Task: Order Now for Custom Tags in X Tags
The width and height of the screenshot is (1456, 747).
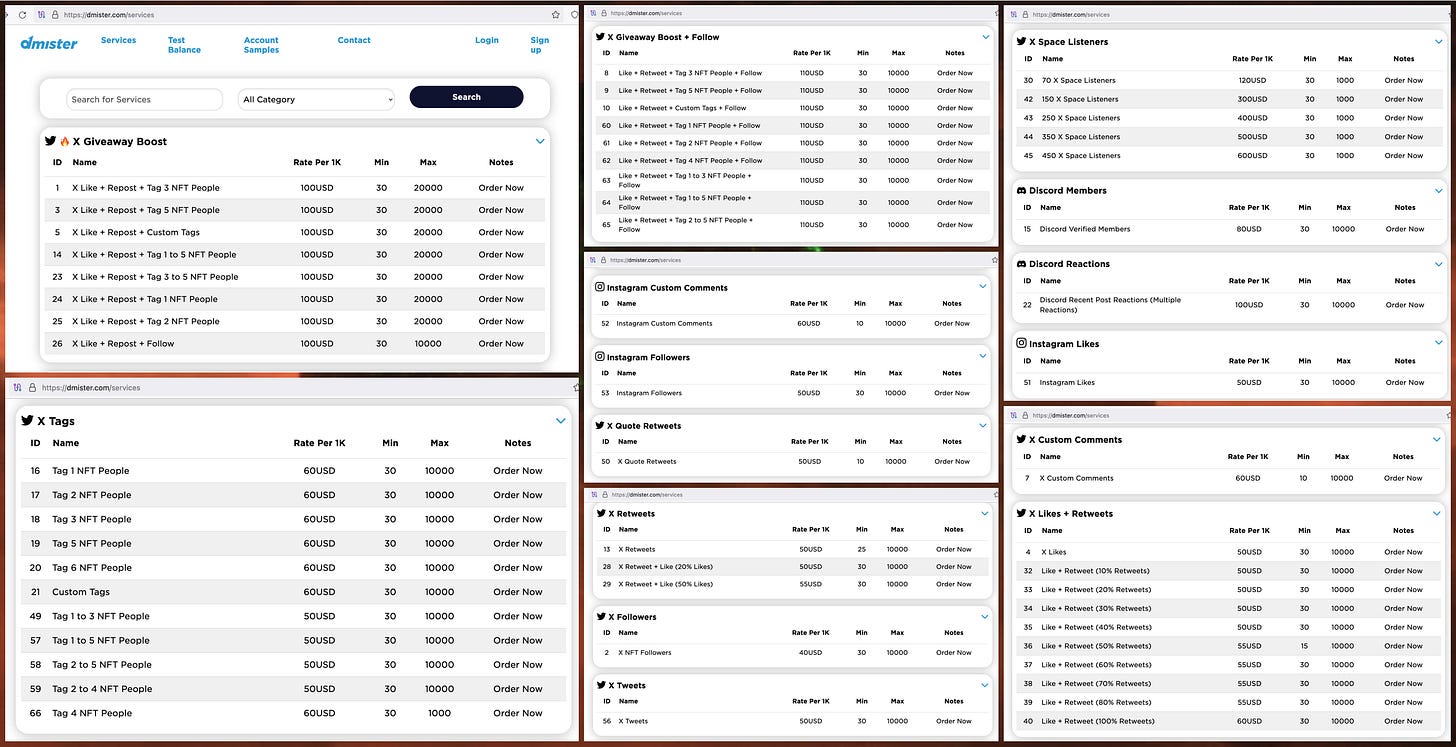Action: 518,592
